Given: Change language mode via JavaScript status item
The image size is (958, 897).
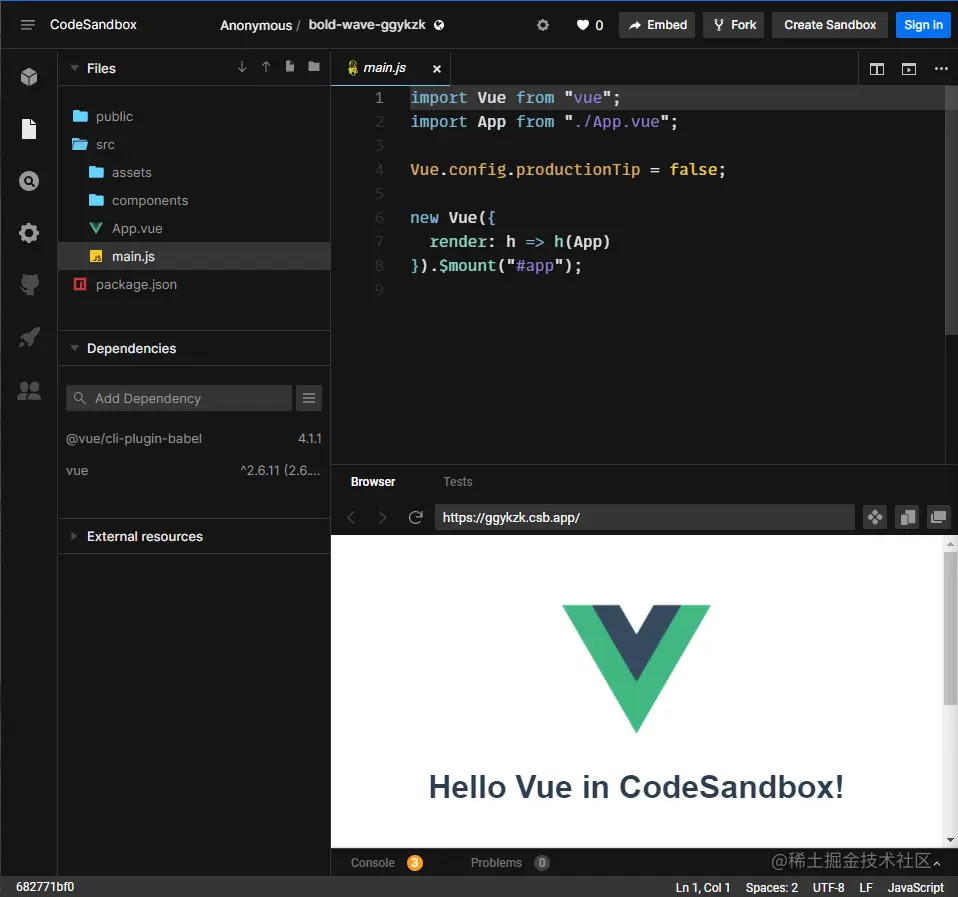Looking at the screenshot, I should click(x=915, y=887).
